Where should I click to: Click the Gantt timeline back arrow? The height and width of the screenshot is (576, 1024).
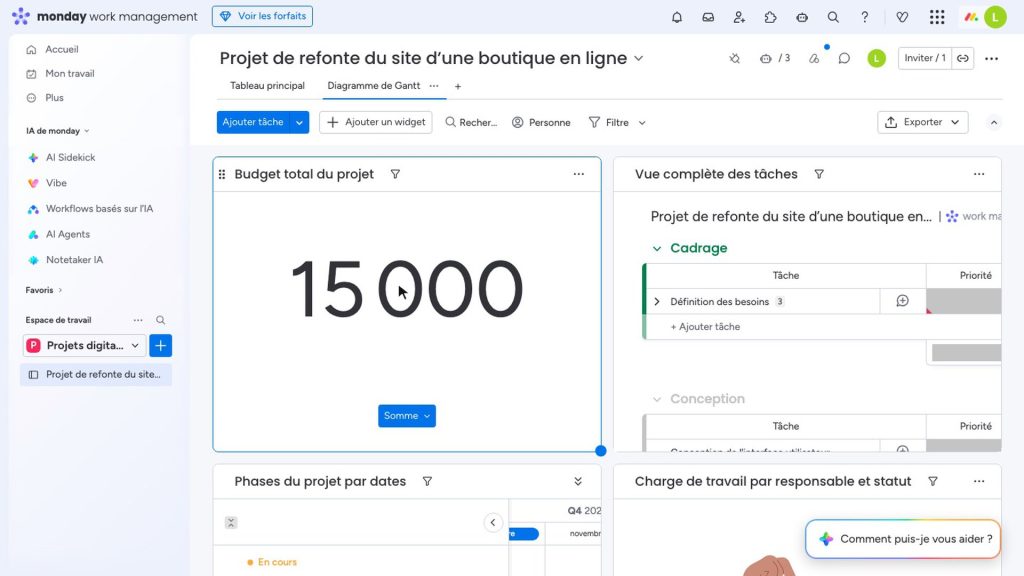click(493, 522)
